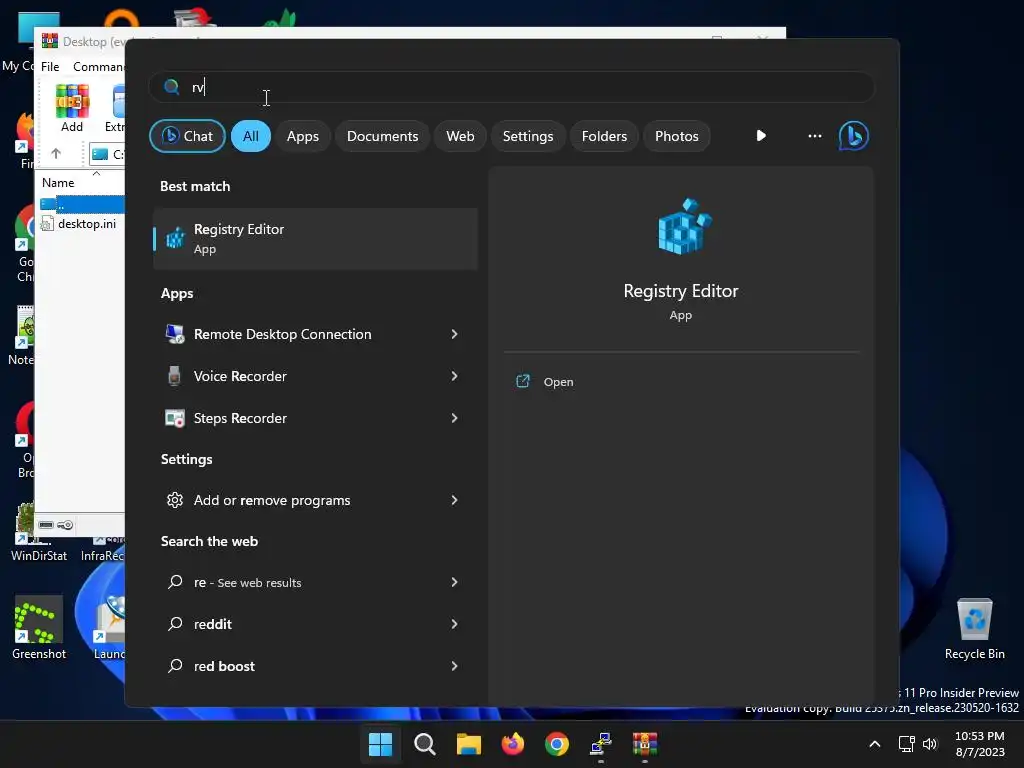Select 're - See web results' suggestion
1024x768 pixels.
click(x=315, y=583)
